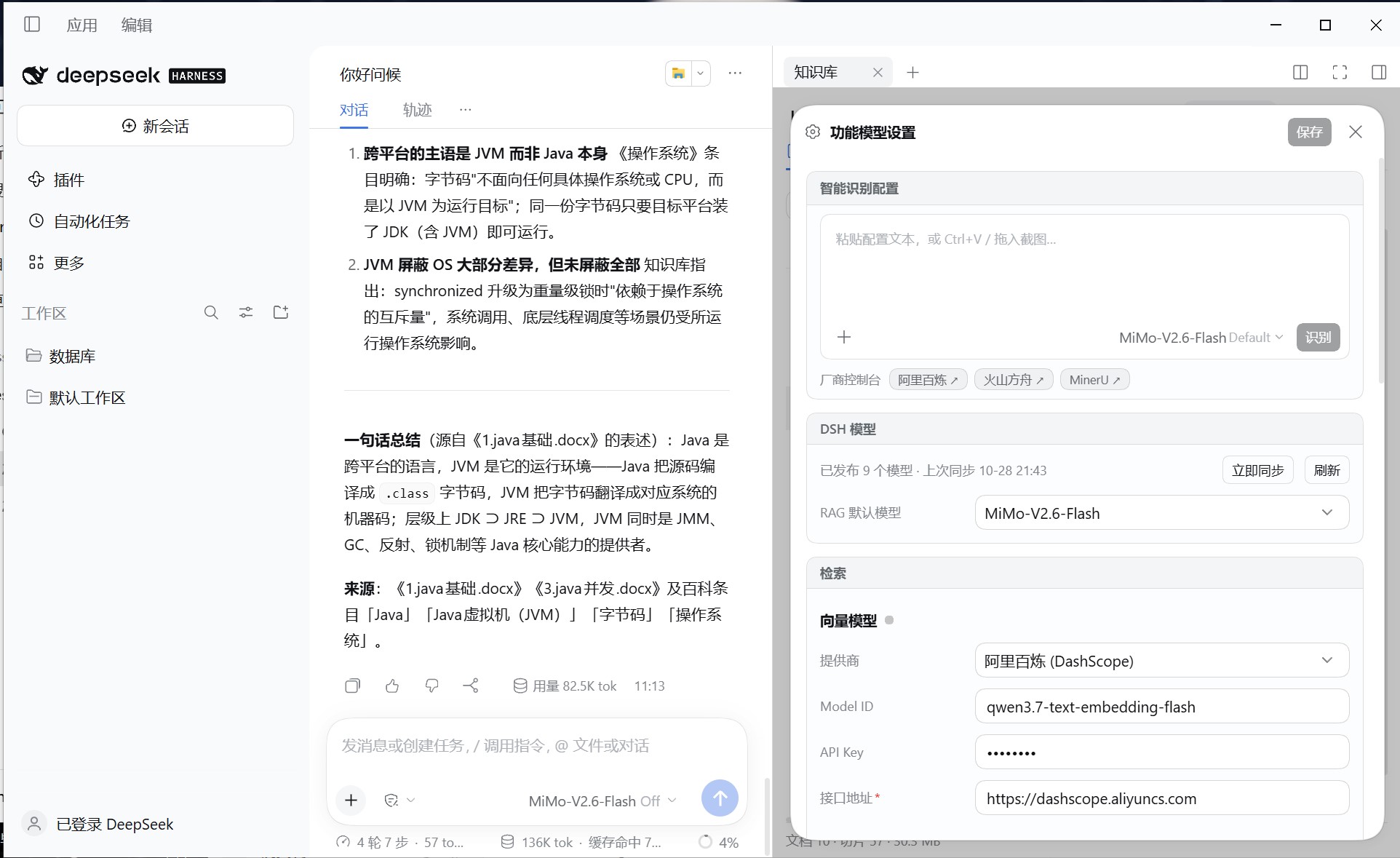Toggle the right sidebar panel icon
The width and height of the screenshot is (1400, 858).
point(1379,72)
